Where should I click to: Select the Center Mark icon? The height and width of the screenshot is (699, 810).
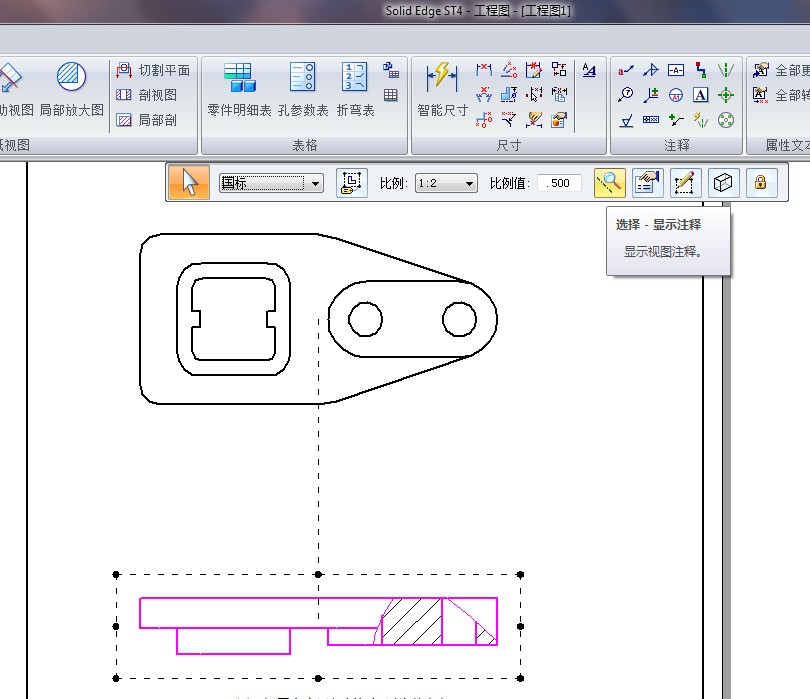pos(726,95)
